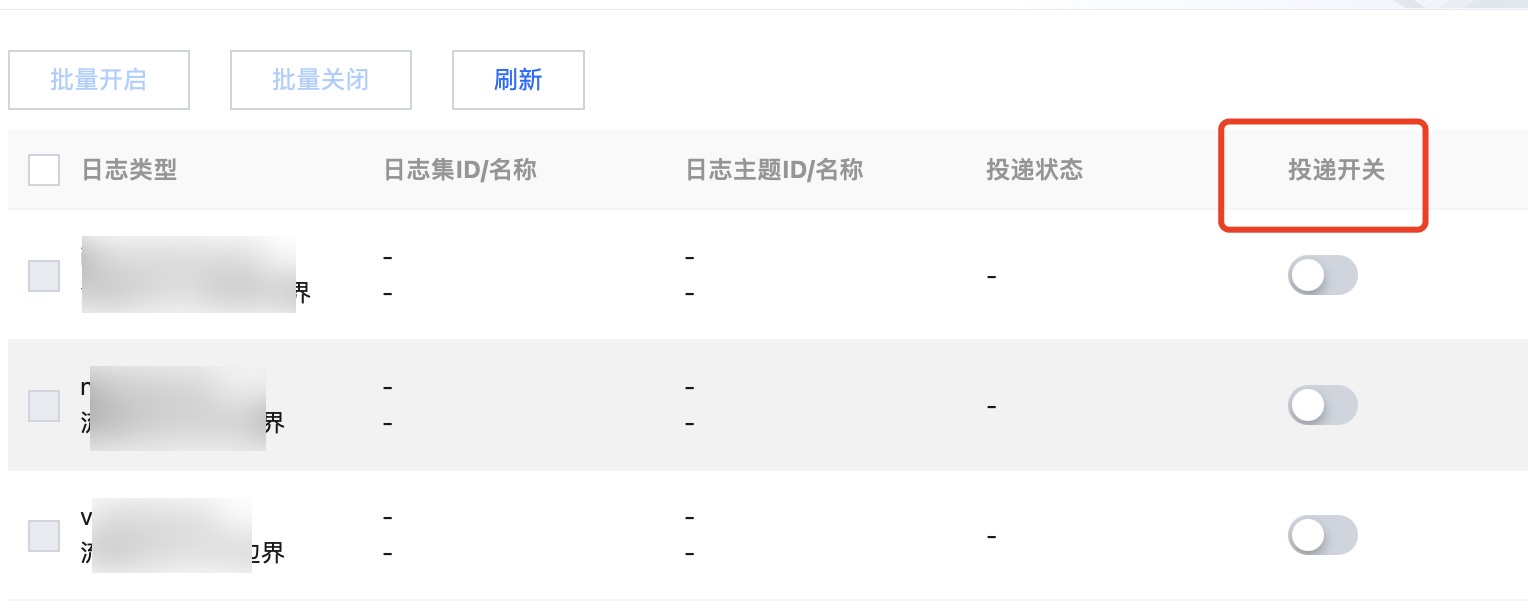1528x613 pixels.
Task: Click the highlighted 投递开关 column header
Action: tap(1336, 170)
